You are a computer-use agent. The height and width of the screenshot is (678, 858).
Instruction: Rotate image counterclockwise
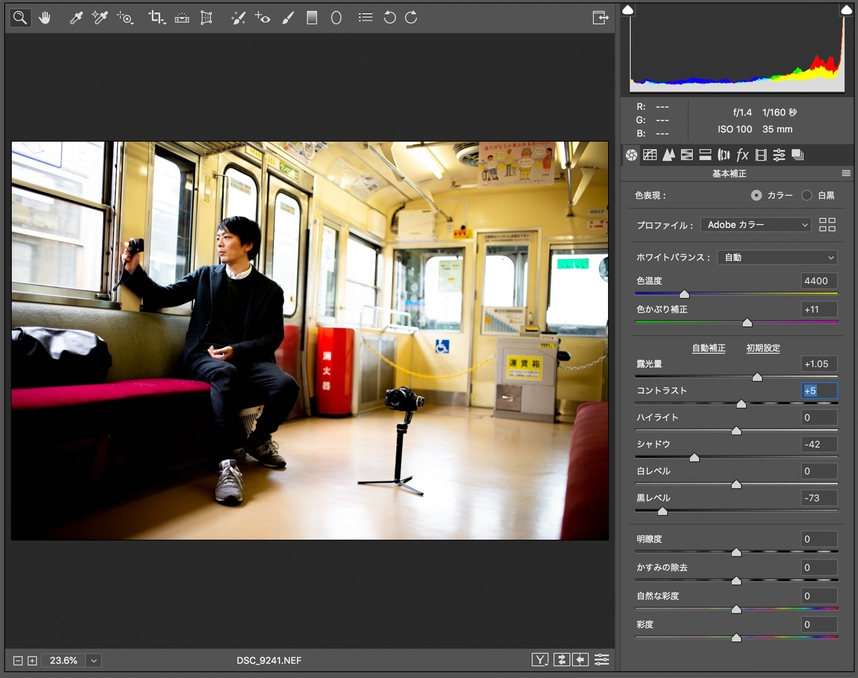pyautogui.click(x=389, y=18)
